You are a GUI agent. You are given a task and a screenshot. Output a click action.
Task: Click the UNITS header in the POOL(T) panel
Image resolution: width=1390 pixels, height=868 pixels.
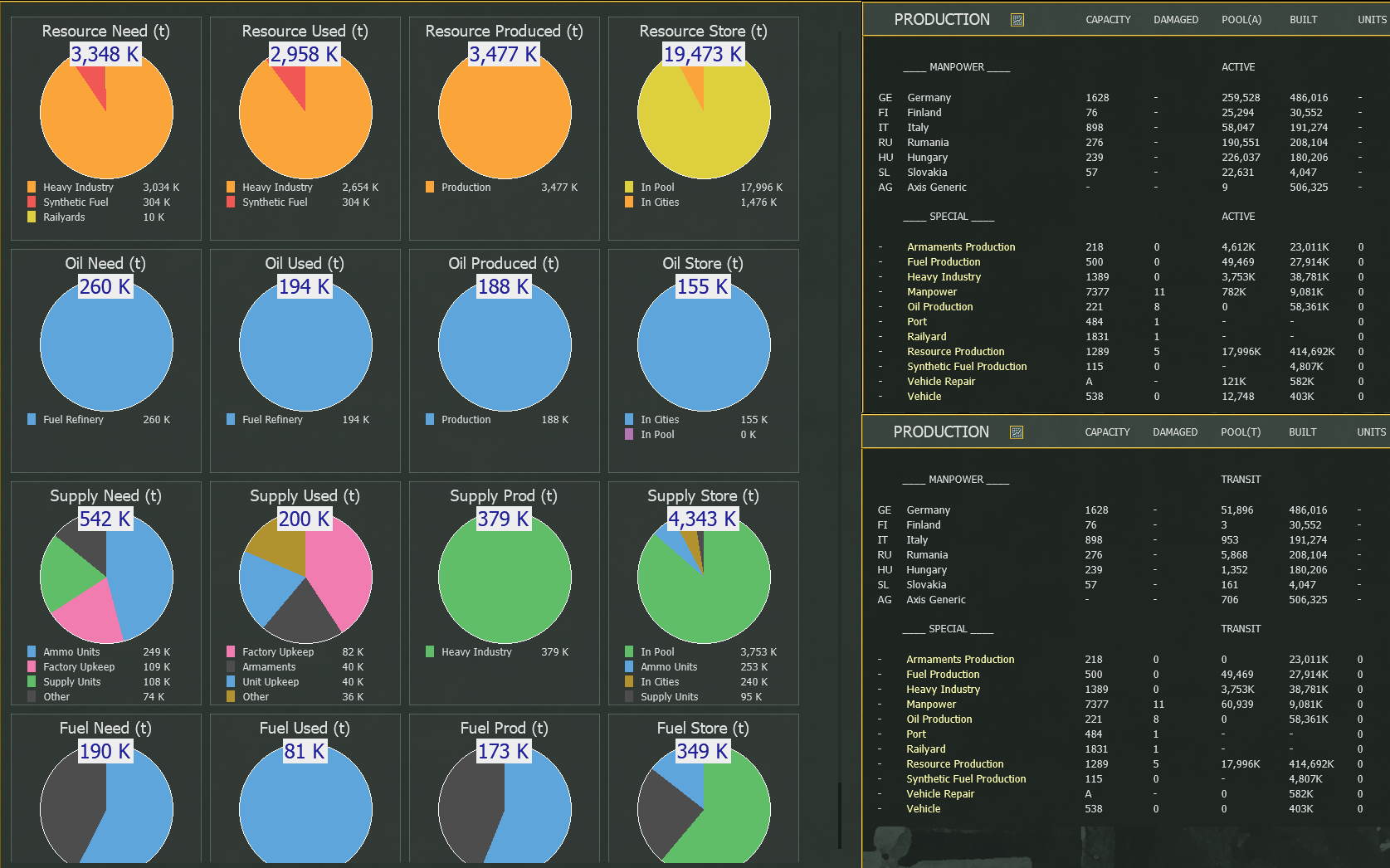pyautogui.click(x=1371, y=432)
